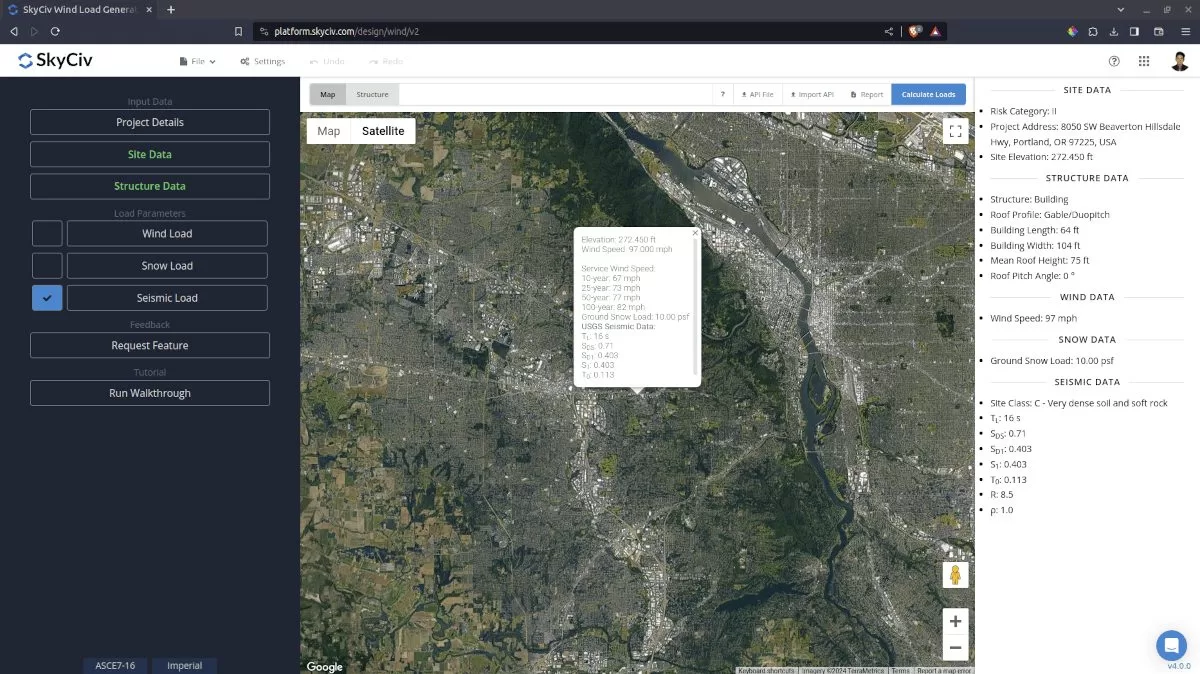Open the chat support bubble

[1171, 645]
